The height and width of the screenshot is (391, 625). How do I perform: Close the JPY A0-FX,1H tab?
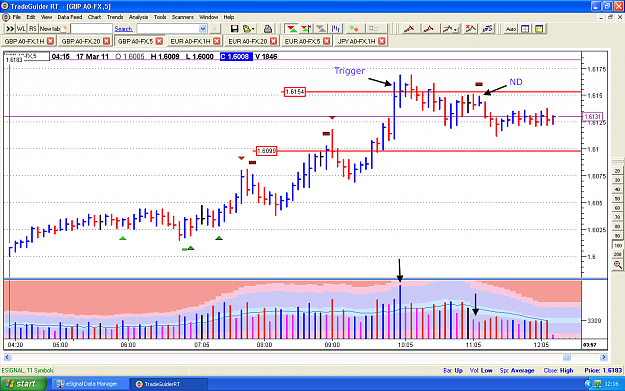(x=381, y=41)
